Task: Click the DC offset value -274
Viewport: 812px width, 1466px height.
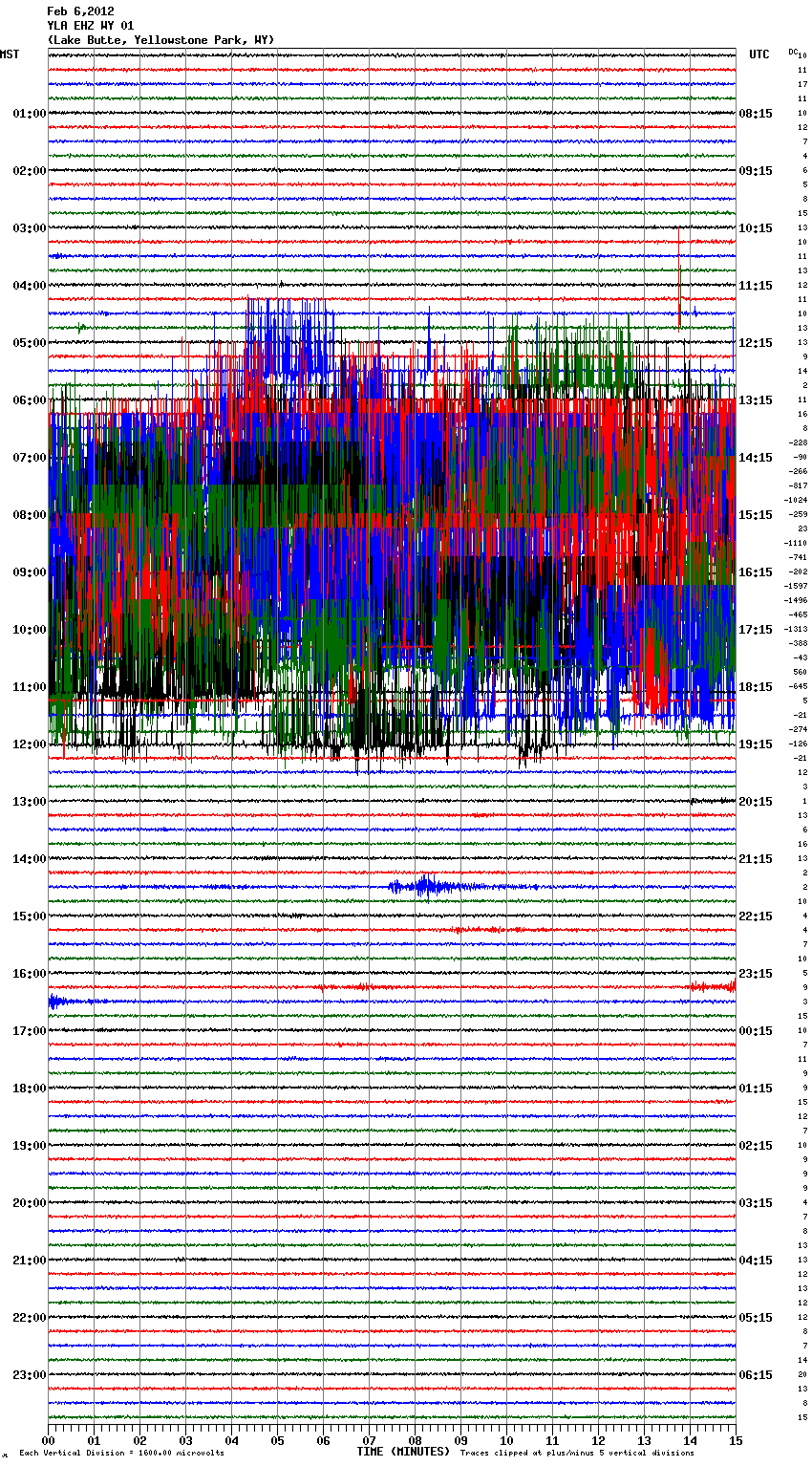Action: (798, 729)
